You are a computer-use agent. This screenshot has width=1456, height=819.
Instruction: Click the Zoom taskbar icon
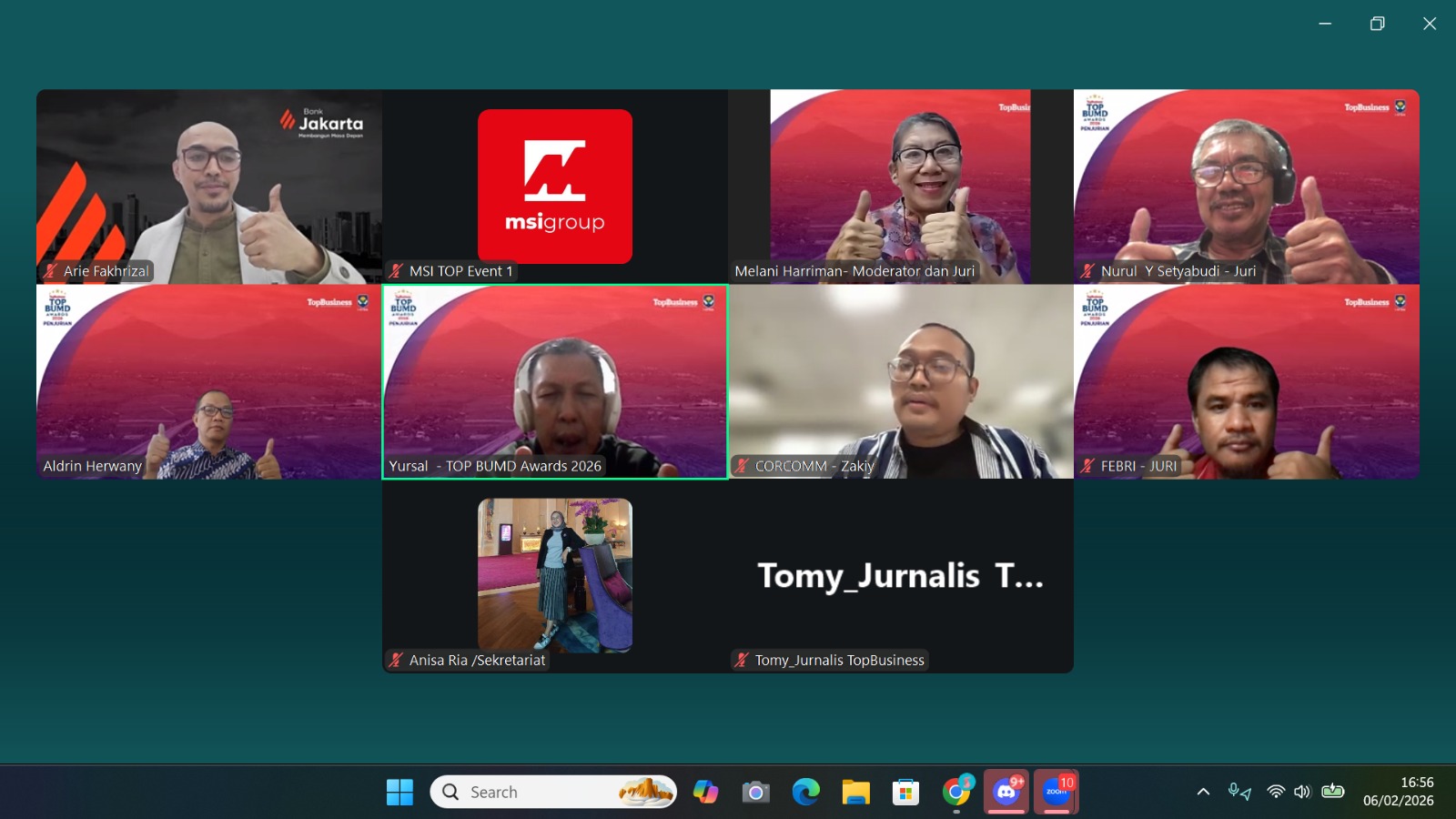coord(1057,792)
